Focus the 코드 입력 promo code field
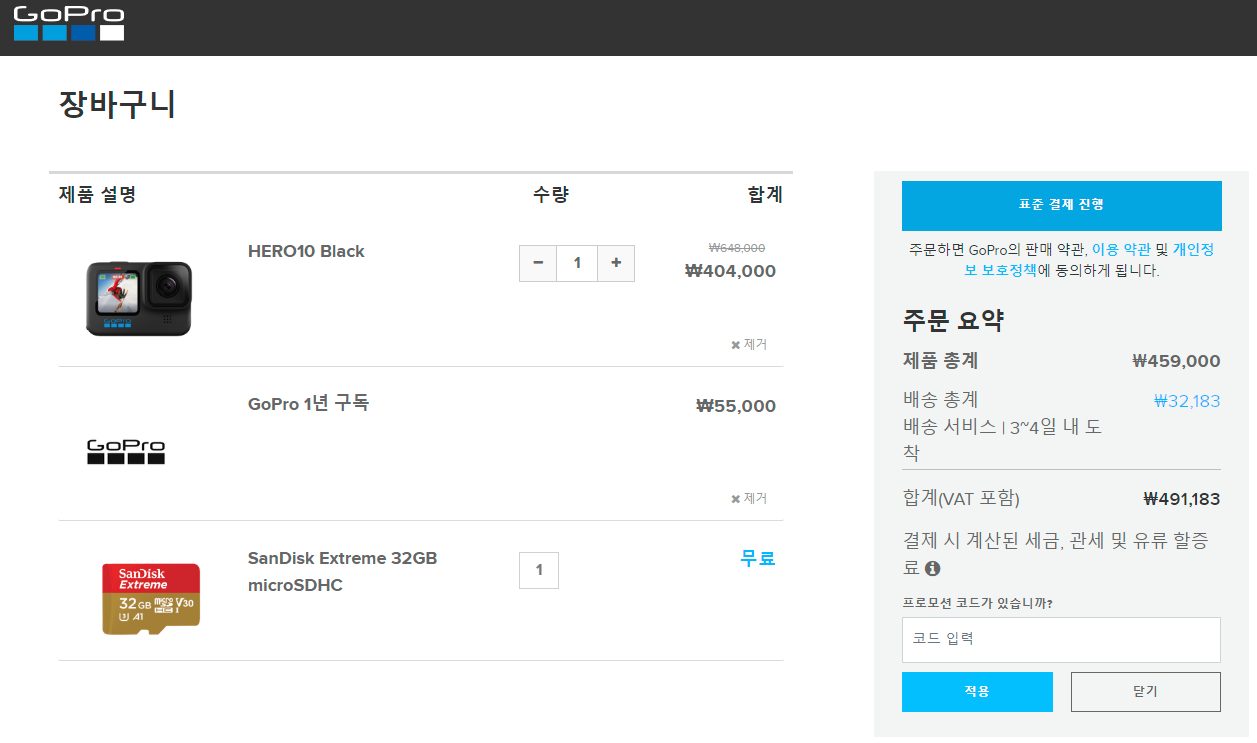 (1061, 640)
